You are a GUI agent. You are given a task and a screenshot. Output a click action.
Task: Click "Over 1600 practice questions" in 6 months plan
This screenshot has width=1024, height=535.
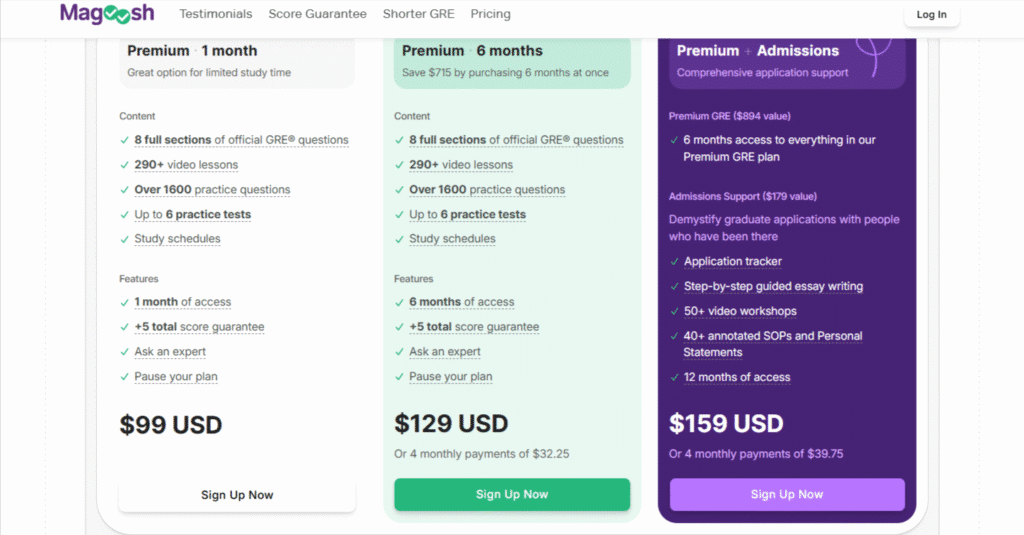[x=487, y=190]
